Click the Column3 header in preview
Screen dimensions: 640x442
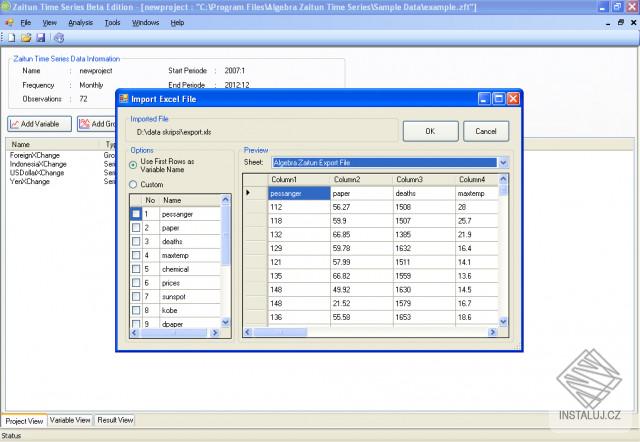tap(424, 180)
